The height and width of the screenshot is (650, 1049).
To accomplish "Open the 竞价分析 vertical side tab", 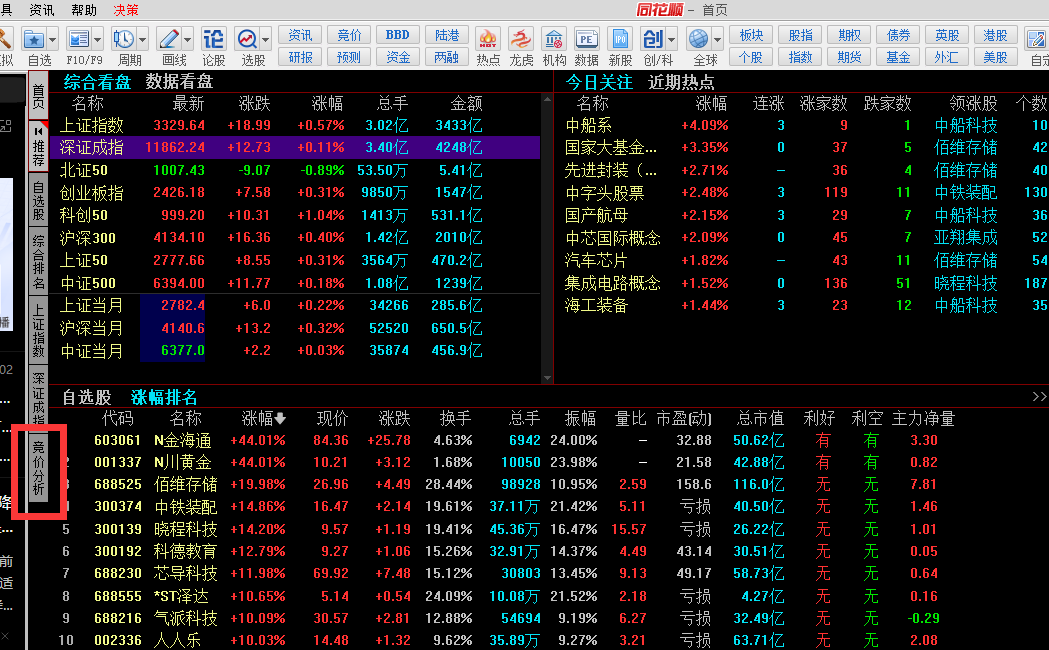I will tap(39, 468).
